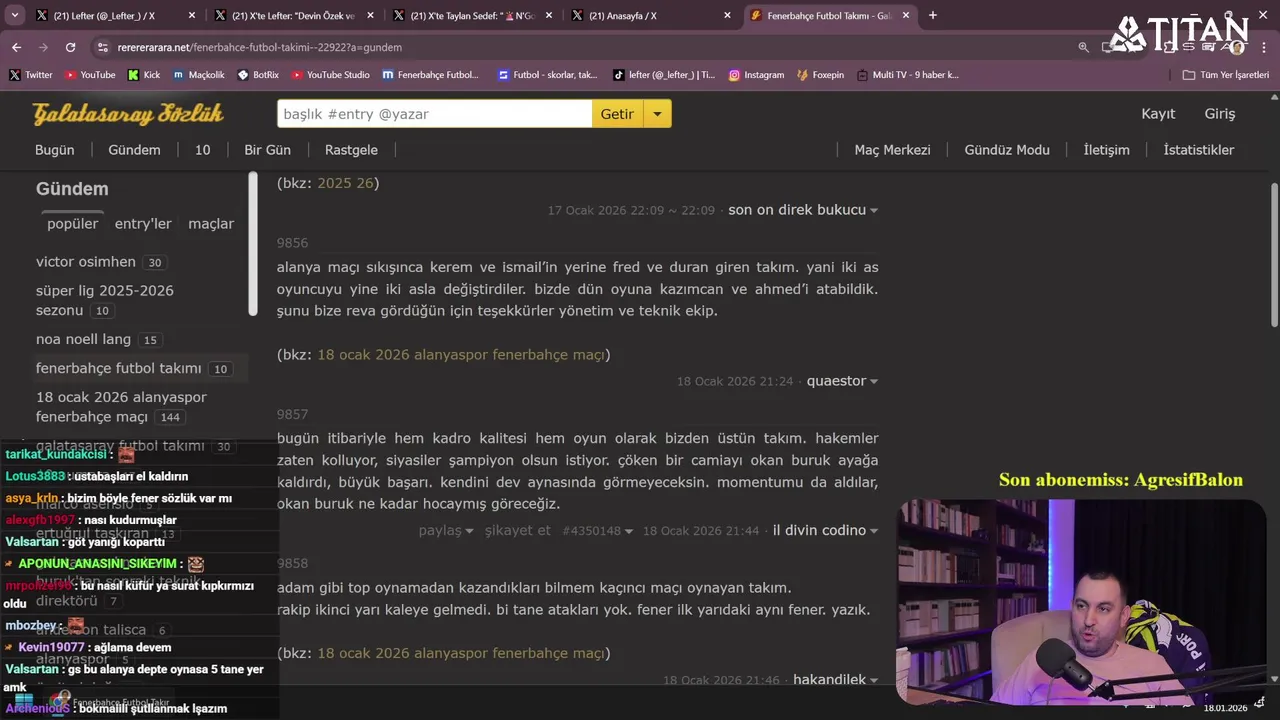Click the zoom magnifier icon in address bar
Viewport: 1280px width, 720px height.
1084,47
